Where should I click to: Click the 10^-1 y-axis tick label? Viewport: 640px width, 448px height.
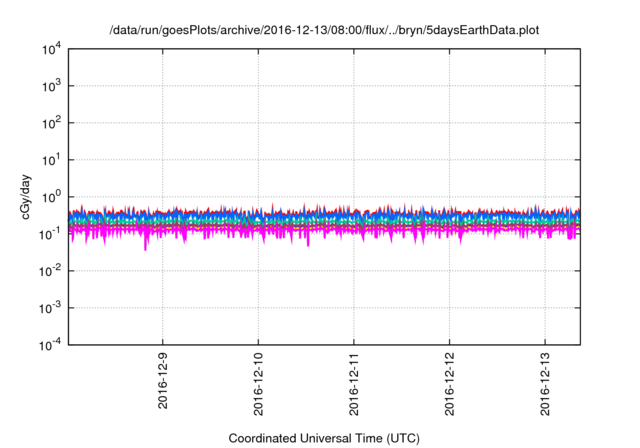(x=50, y=234)
